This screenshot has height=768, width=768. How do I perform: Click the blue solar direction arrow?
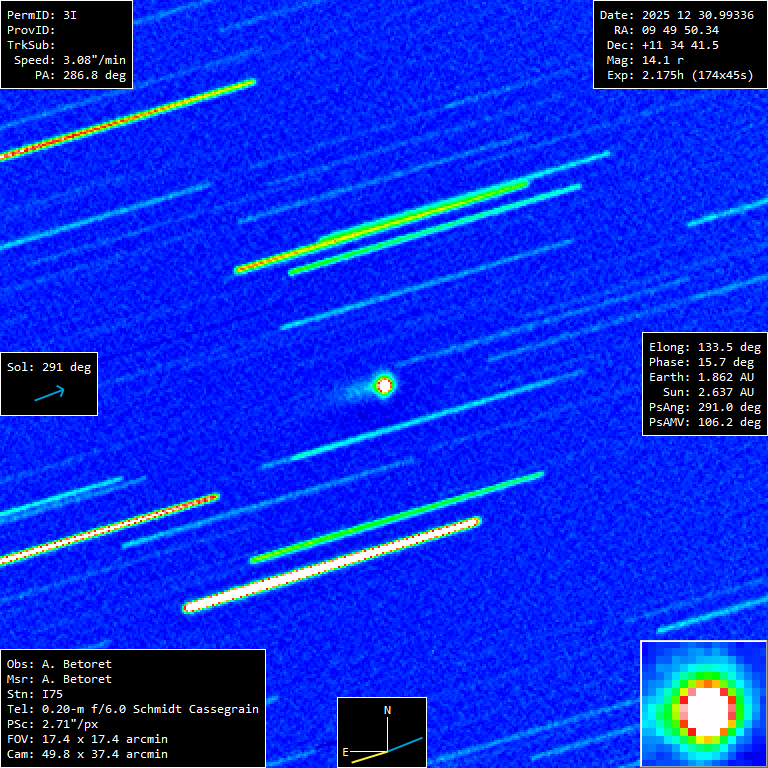[49, 394]
